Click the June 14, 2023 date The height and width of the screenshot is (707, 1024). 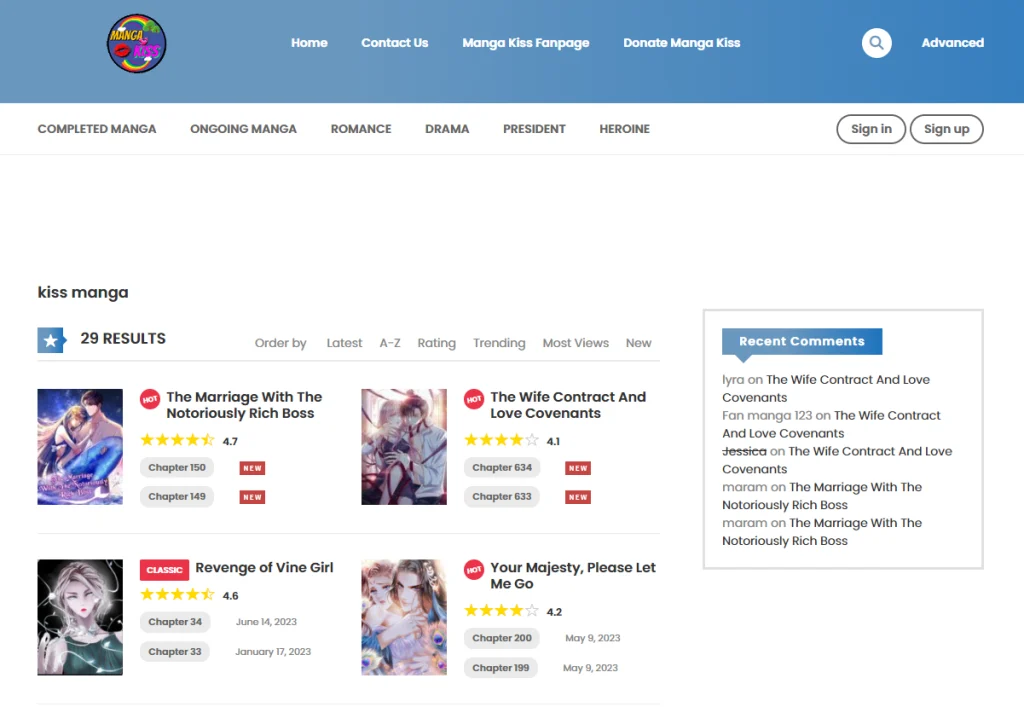point(266,622)
